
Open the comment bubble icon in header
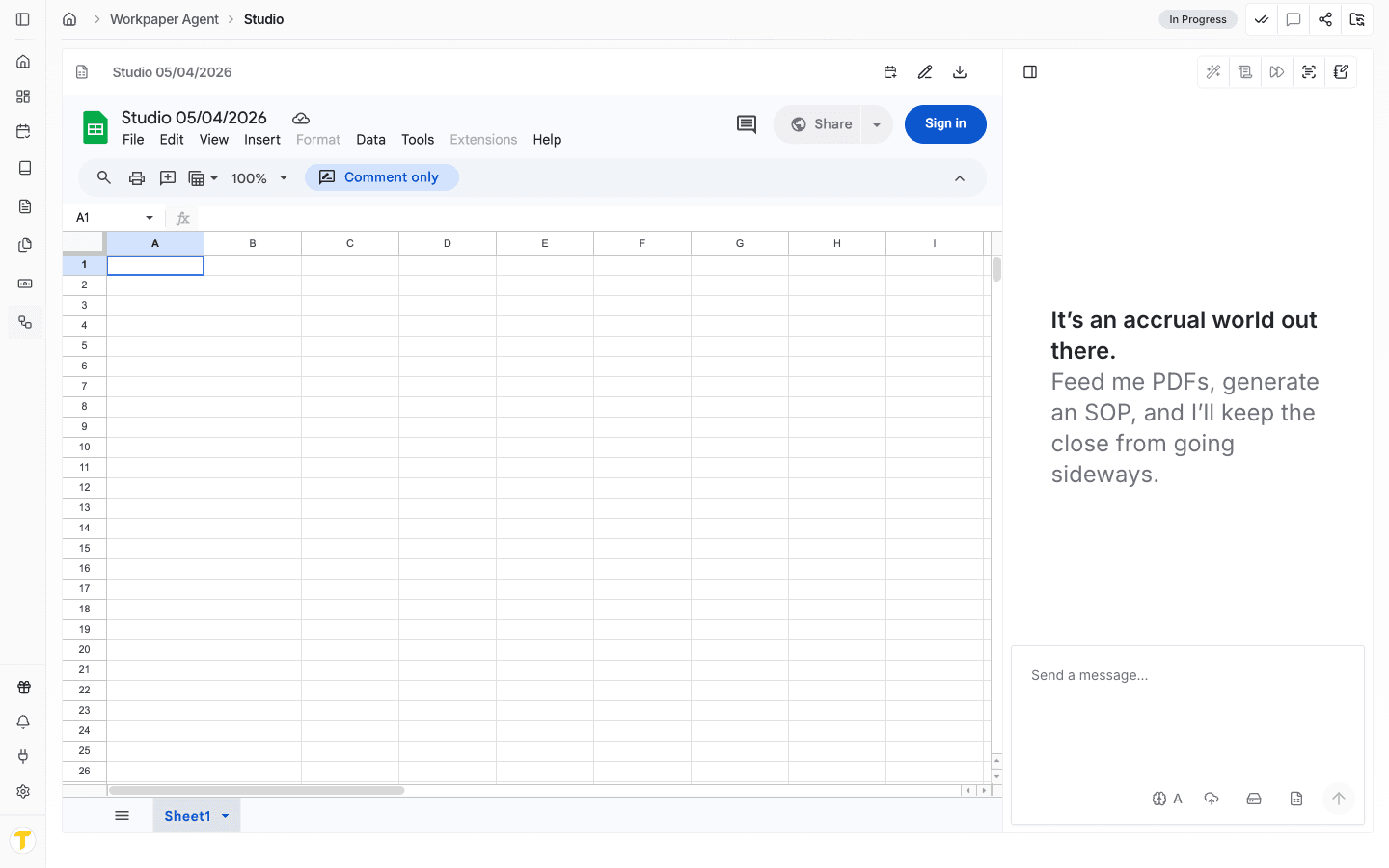(1294, 19)
